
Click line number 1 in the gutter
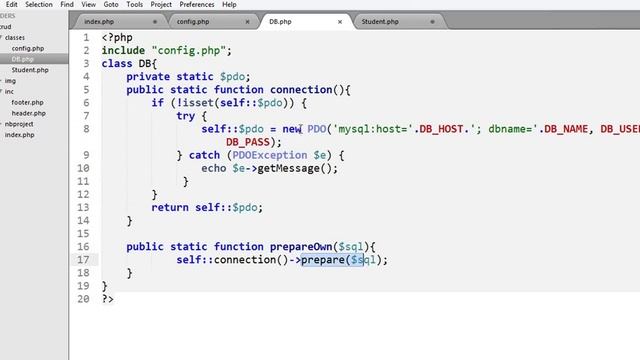(86, 38)
